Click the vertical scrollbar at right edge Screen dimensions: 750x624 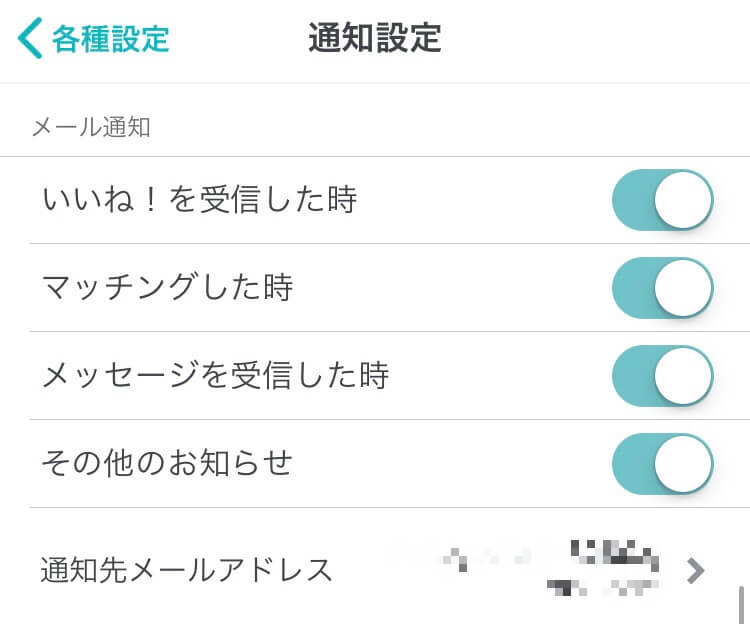point(741,603)
